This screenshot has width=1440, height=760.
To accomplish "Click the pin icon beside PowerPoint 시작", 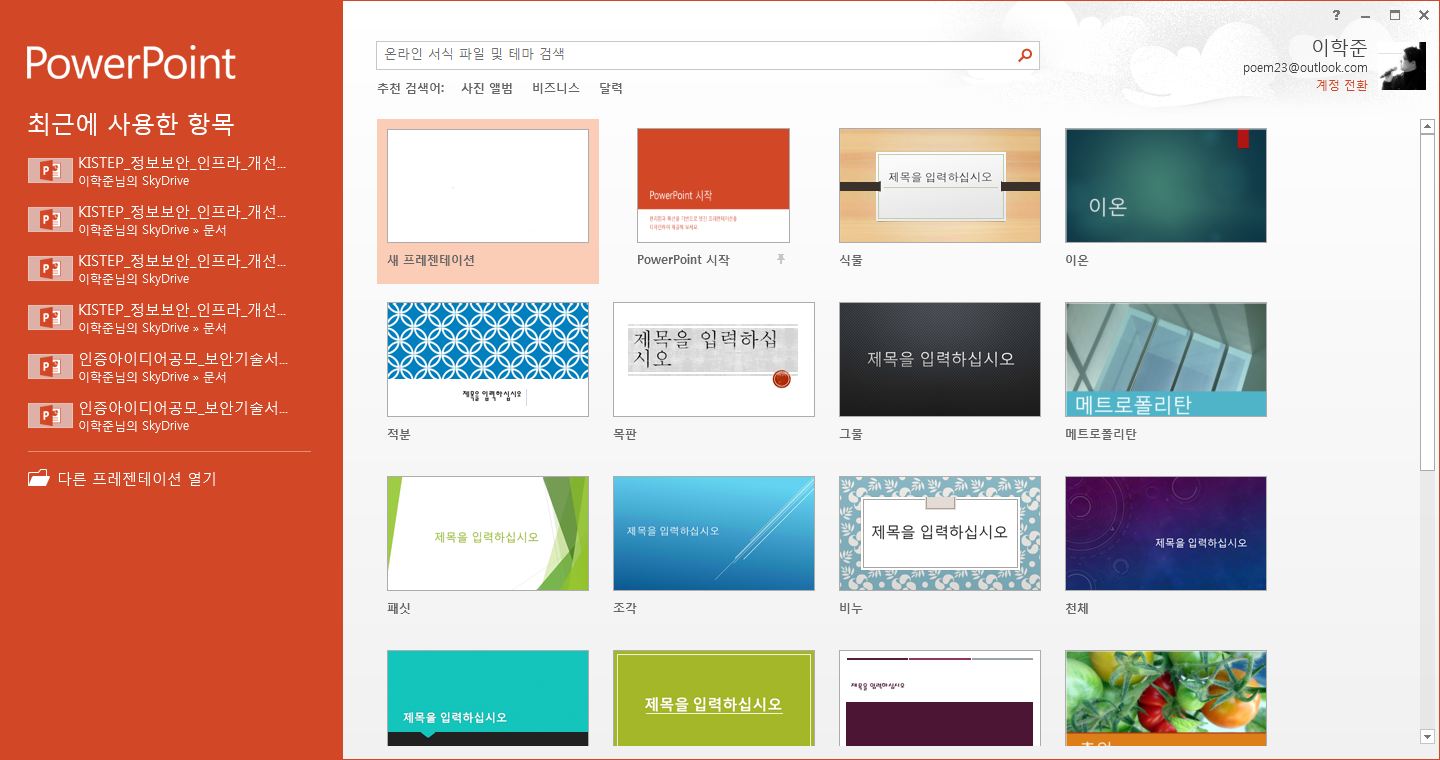I will pyautogui.click(x=781, y=259).
